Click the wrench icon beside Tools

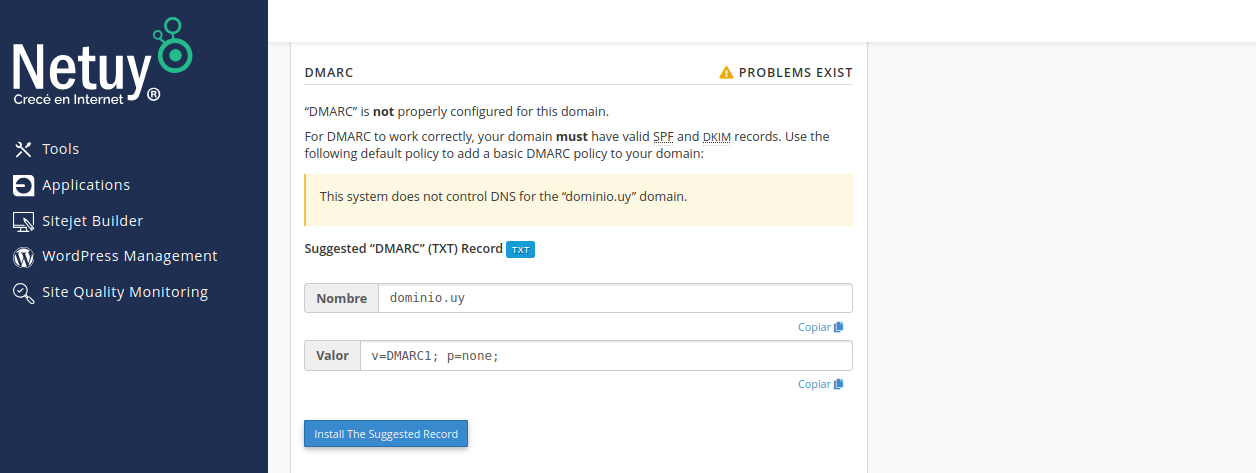(x=23, y=149)
